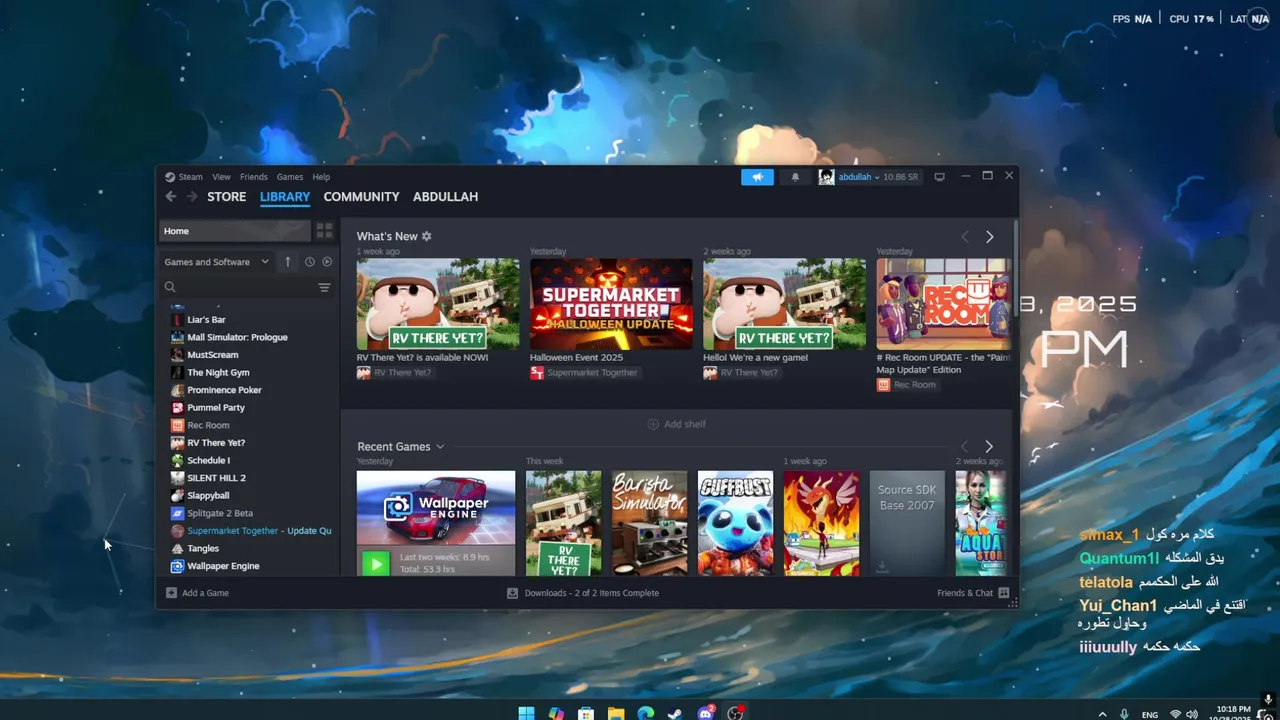This screenshot has height=720, width=1280.
Task: Enter Big Picture mode via monitor icon
Action: (939, 177)
